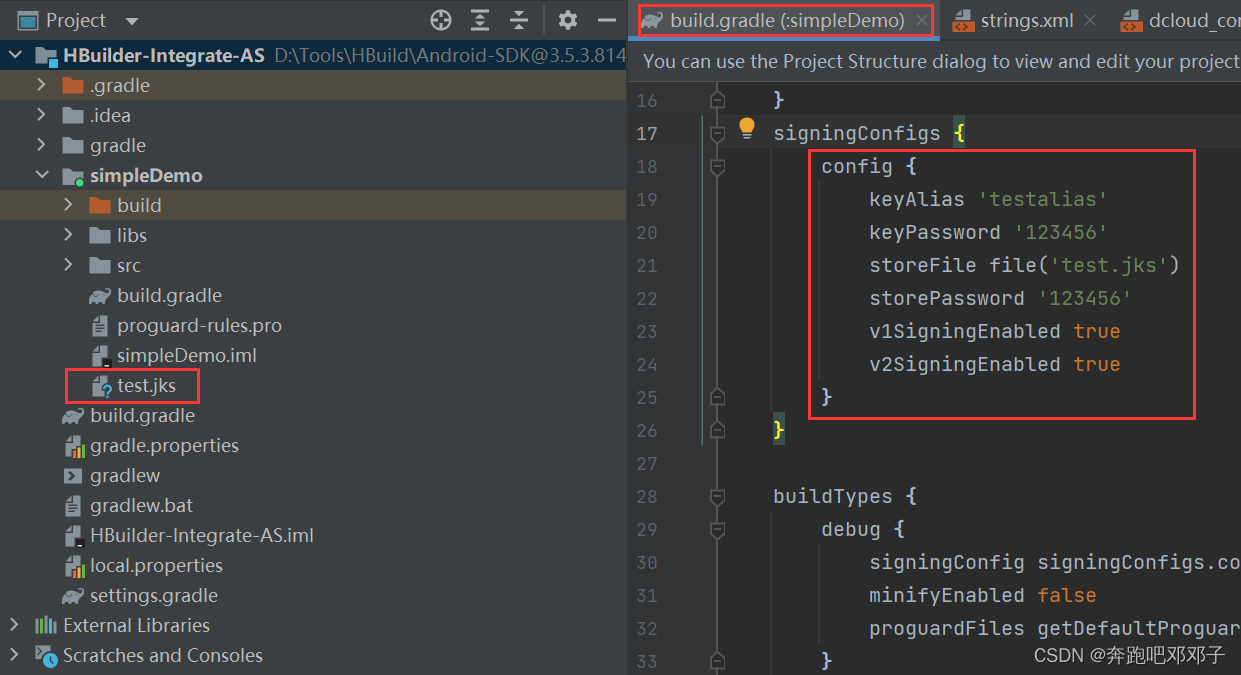Select the orange build folder icon
This screenshot has width=1241, height=675.
click(x=99, y=205)
